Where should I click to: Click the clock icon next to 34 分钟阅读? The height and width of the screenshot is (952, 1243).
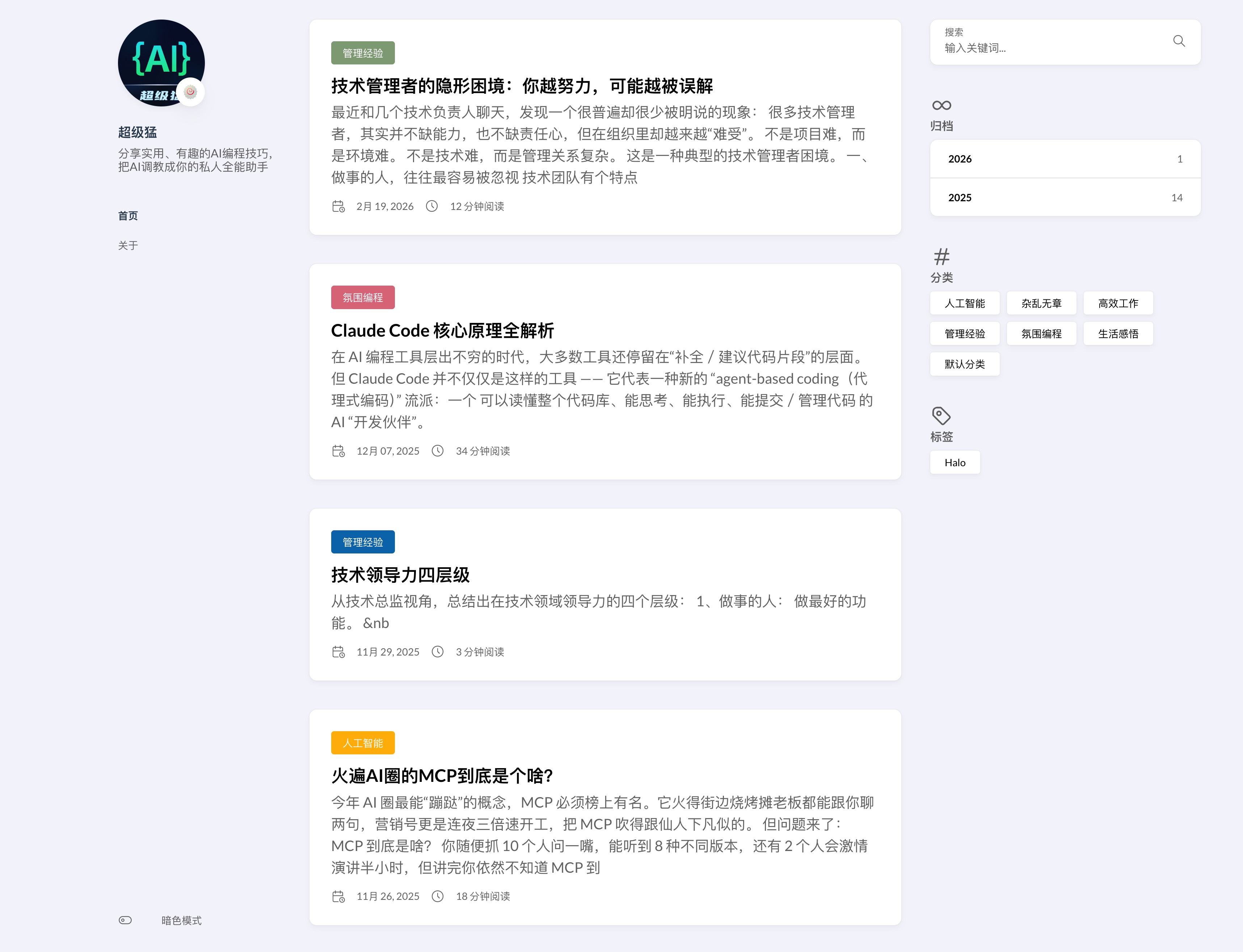[437, 451]
